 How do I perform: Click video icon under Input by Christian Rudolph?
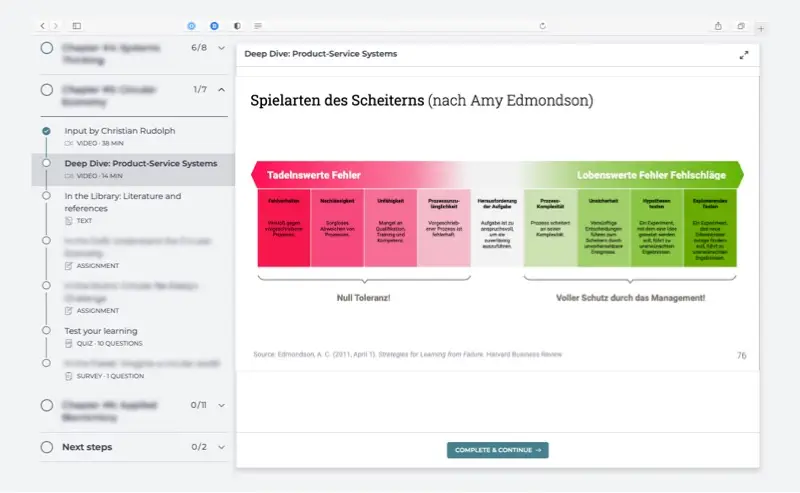[x=69, y=143]
